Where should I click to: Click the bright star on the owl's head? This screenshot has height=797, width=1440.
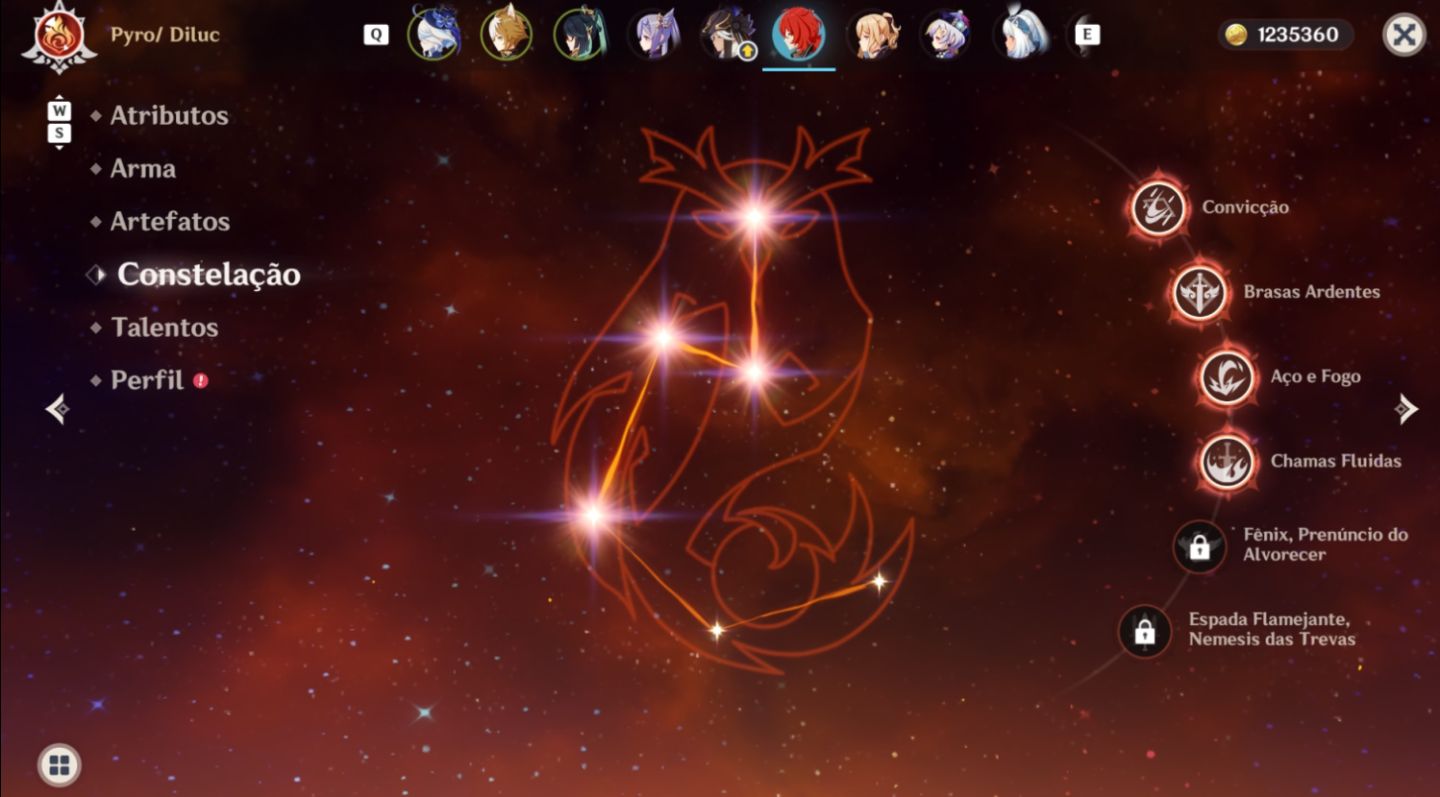[753, 216]
